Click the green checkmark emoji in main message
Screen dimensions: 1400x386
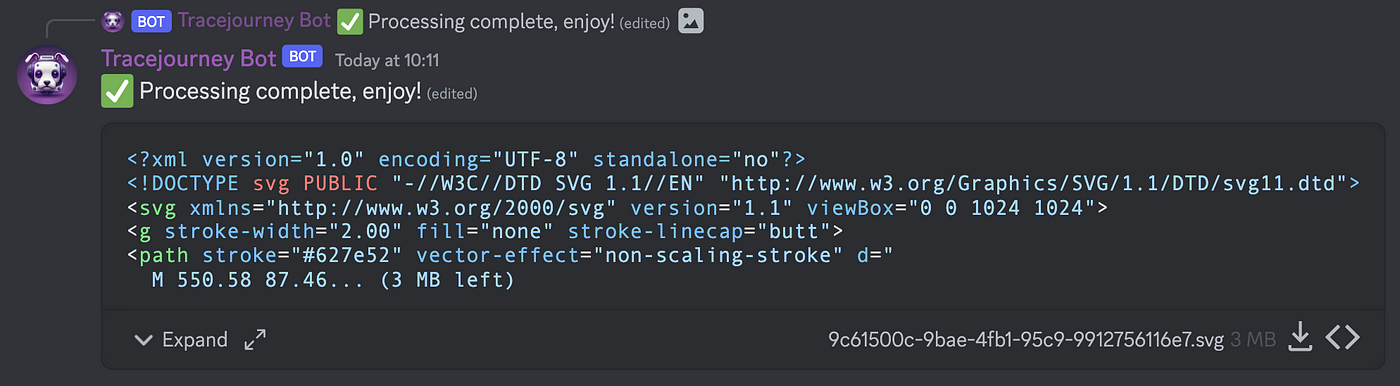(117, 92)
